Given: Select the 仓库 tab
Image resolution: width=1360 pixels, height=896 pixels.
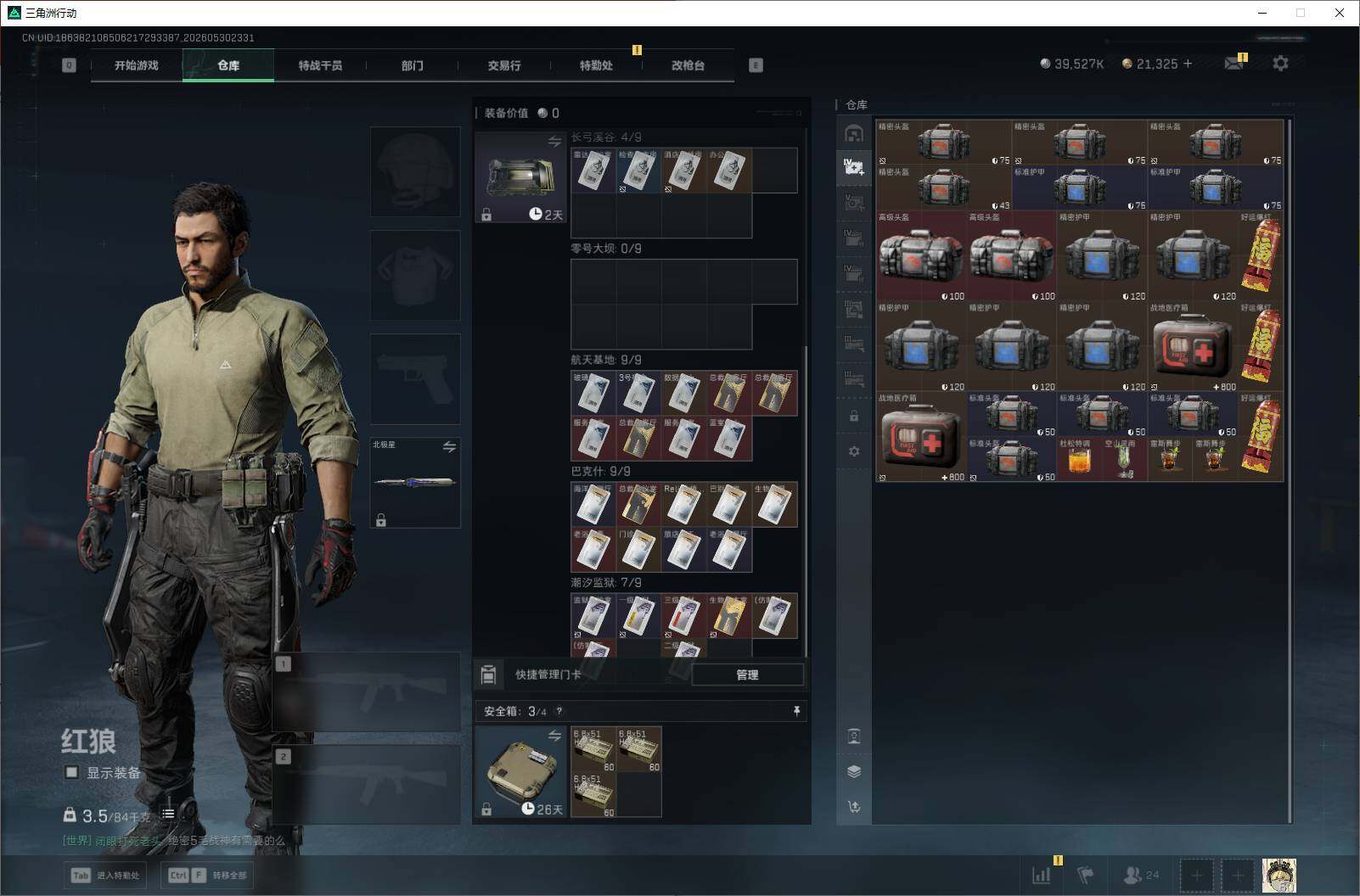Looking at the screenshot, I should (228, 65).
